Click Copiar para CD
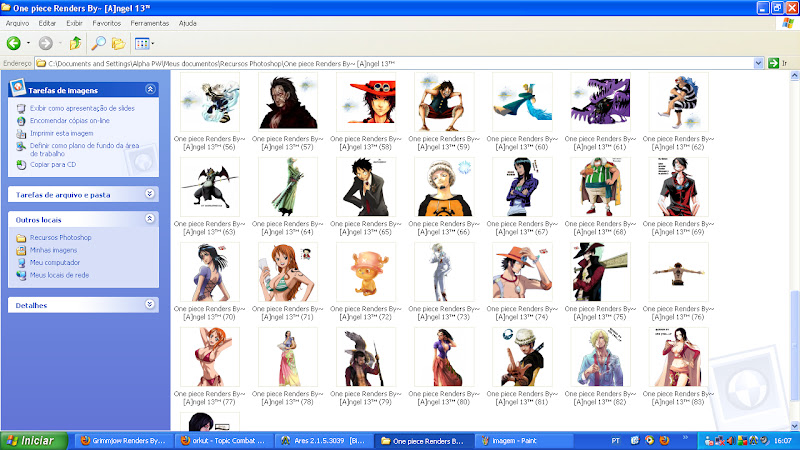This screenshot has width=800, height=450. coord(53,164)
